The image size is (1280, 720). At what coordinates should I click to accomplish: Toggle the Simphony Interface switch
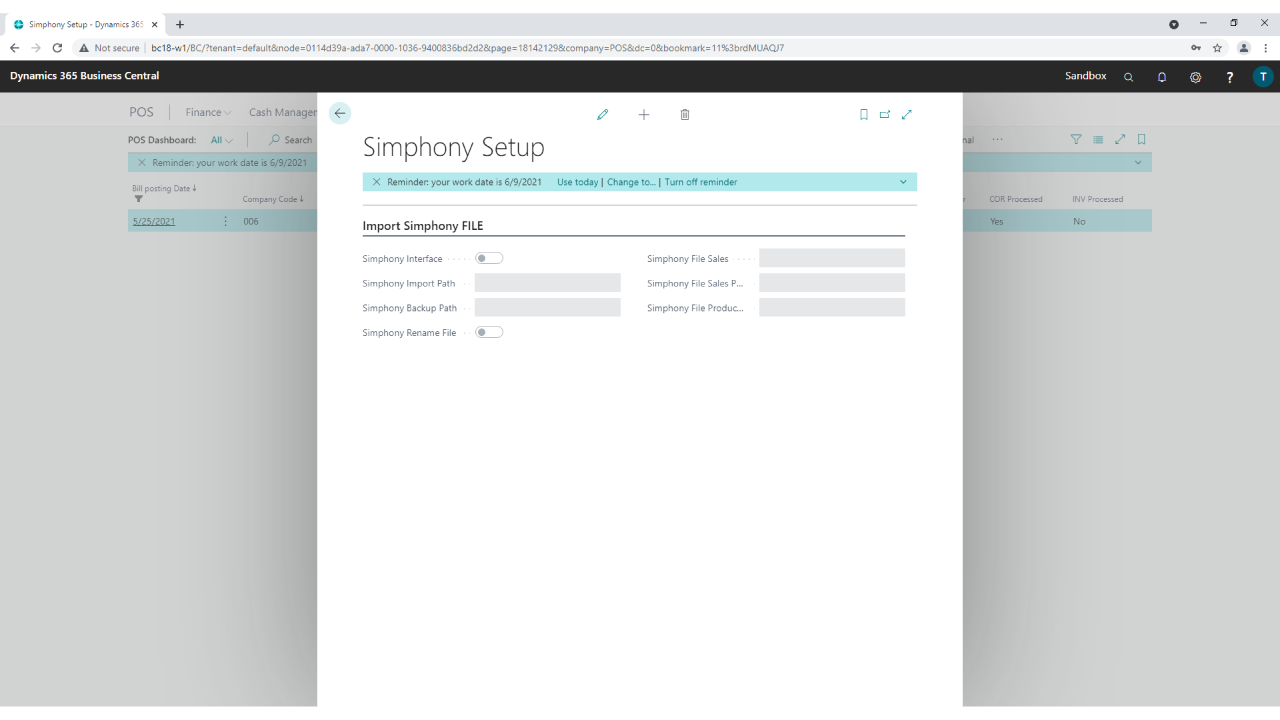click(x=489, y=258)
